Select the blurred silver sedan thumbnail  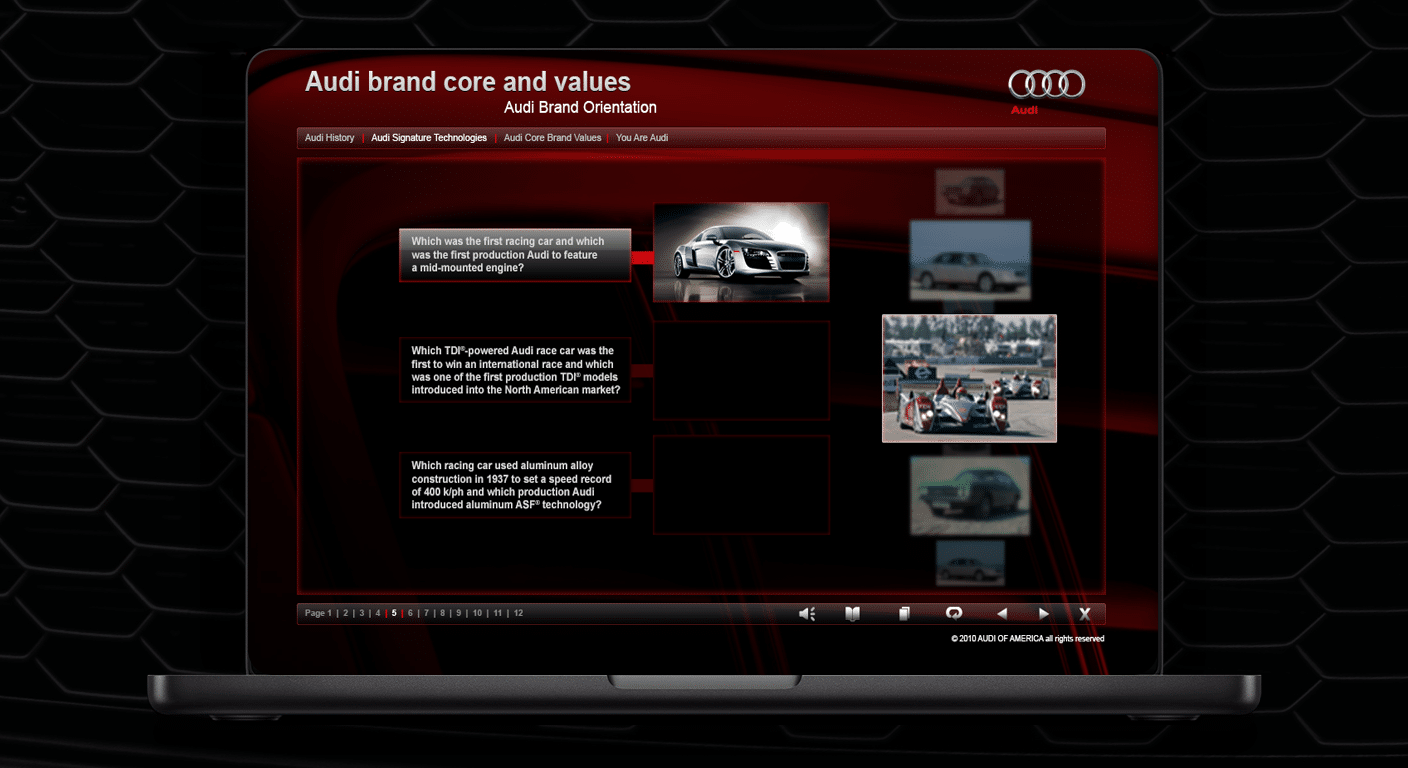point(970,261)
